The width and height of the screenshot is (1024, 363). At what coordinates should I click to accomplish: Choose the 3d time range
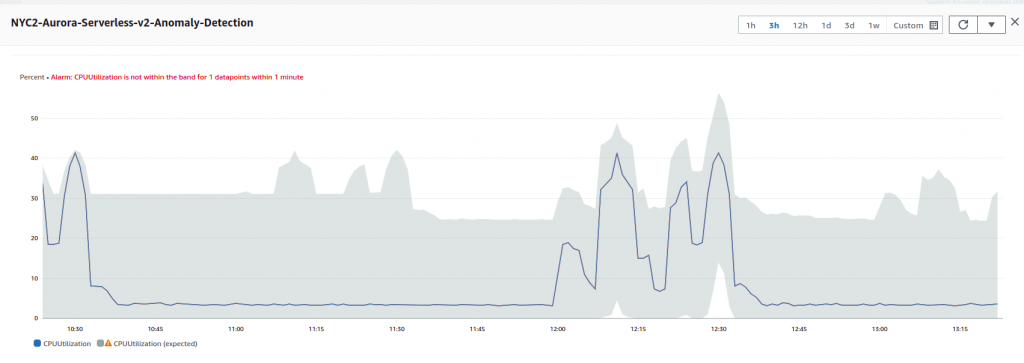coord(849,25)
